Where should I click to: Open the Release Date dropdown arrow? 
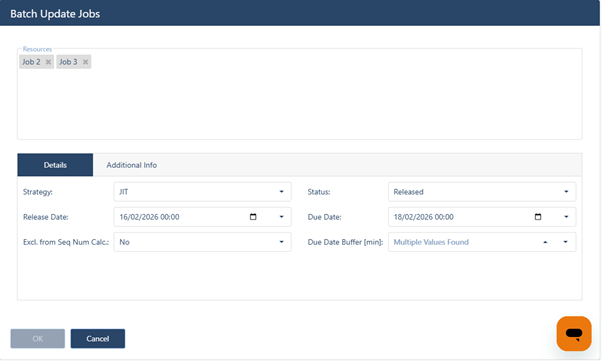click(x=281, y=217)
